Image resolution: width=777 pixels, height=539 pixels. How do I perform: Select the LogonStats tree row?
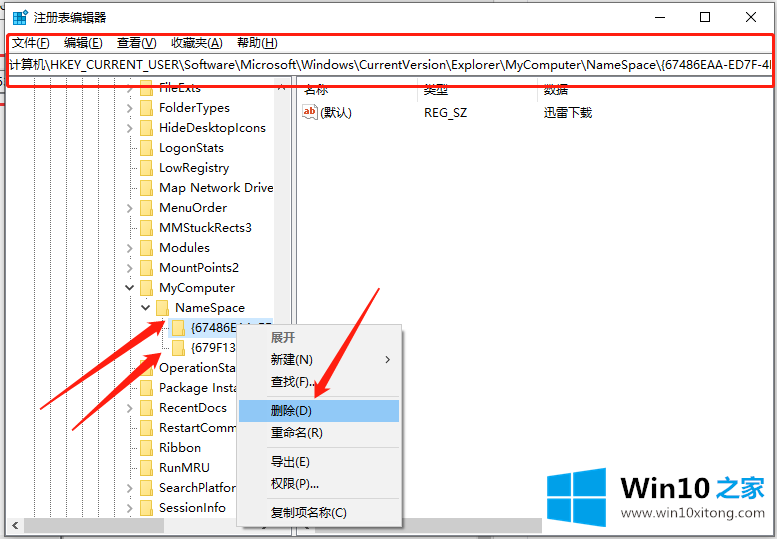(191, 148)
